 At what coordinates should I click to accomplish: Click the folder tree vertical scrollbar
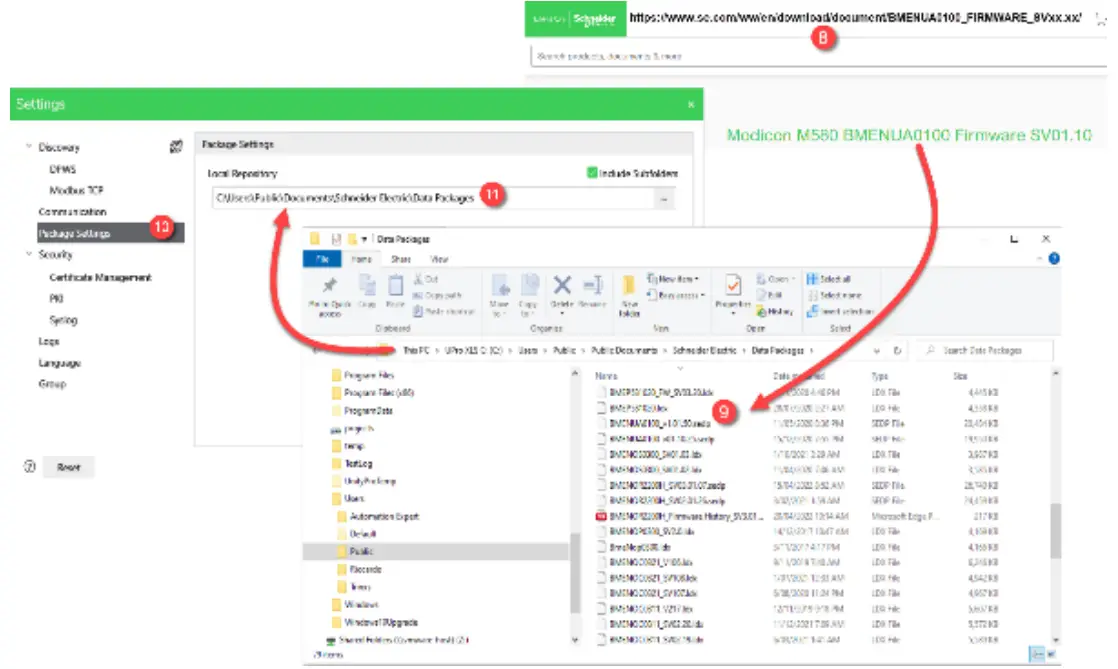(575, 575)
